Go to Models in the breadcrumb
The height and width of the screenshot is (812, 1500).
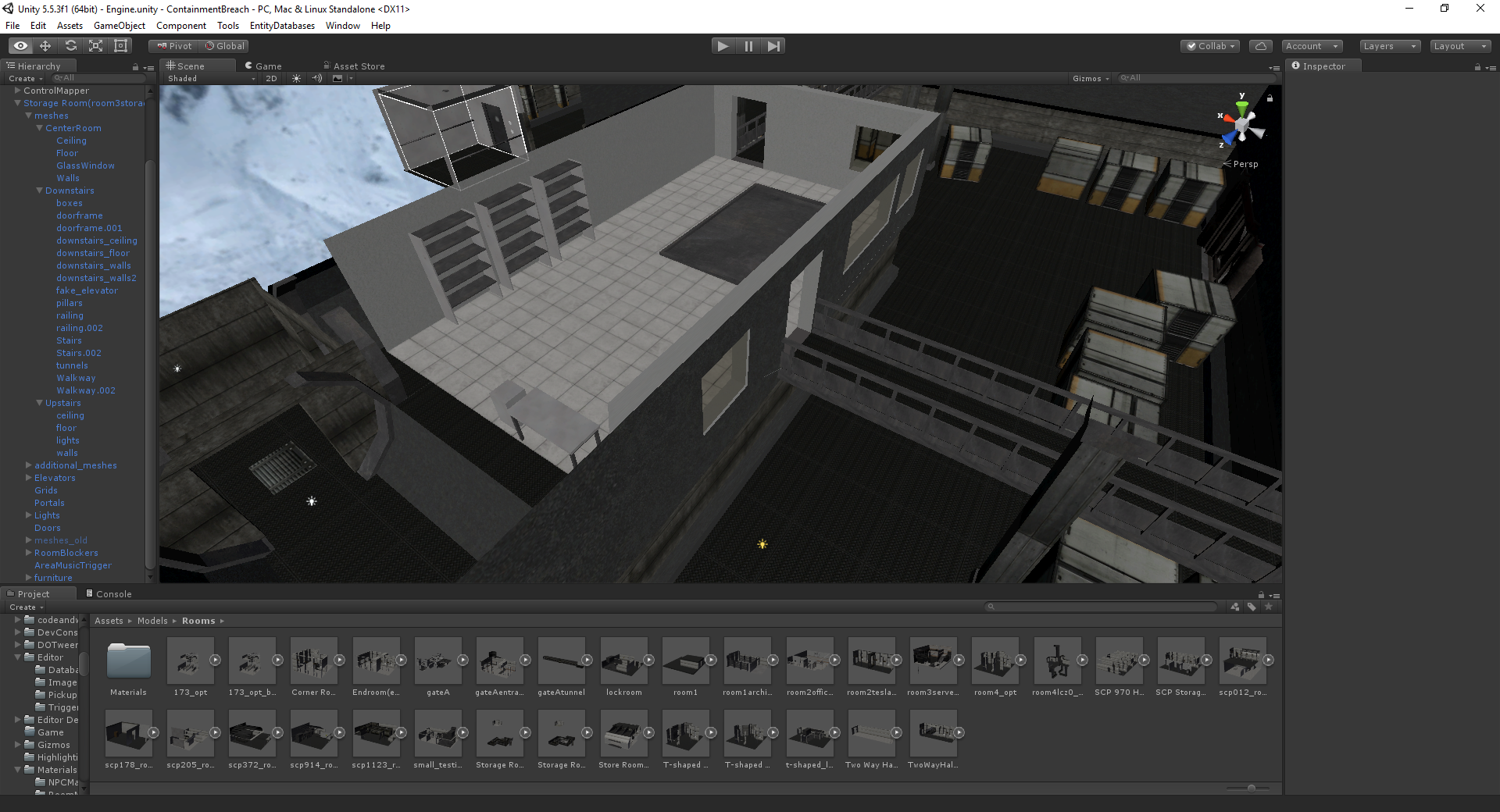click(152, 621)
